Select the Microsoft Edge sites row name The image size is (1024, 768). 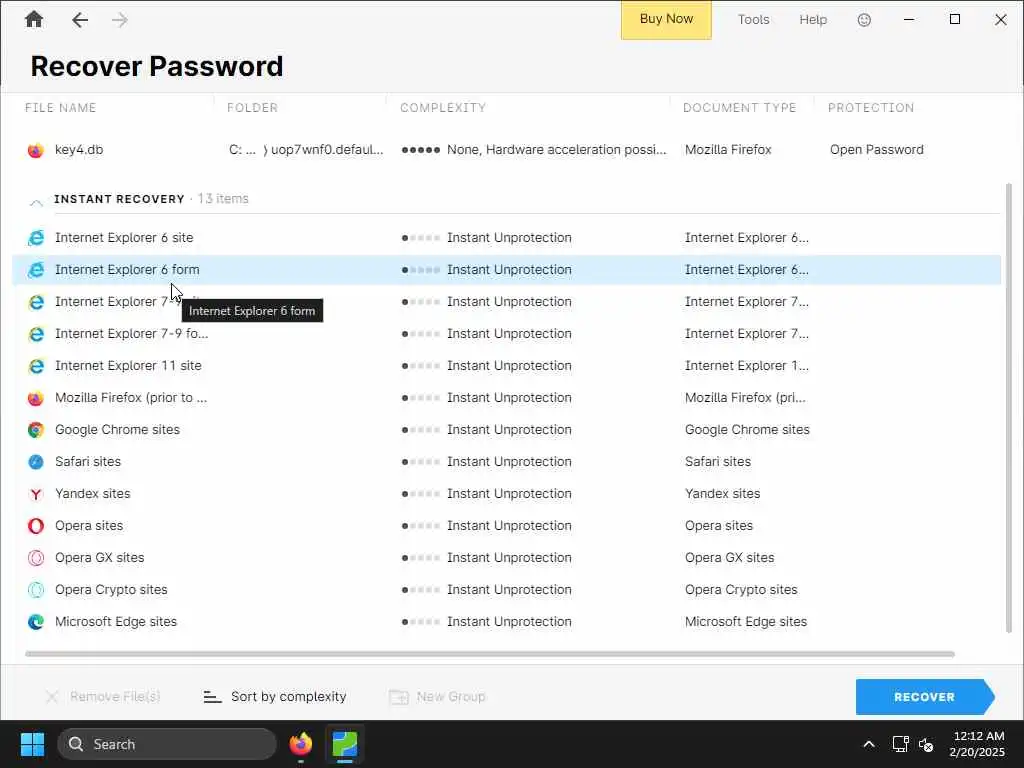(116, 622)
